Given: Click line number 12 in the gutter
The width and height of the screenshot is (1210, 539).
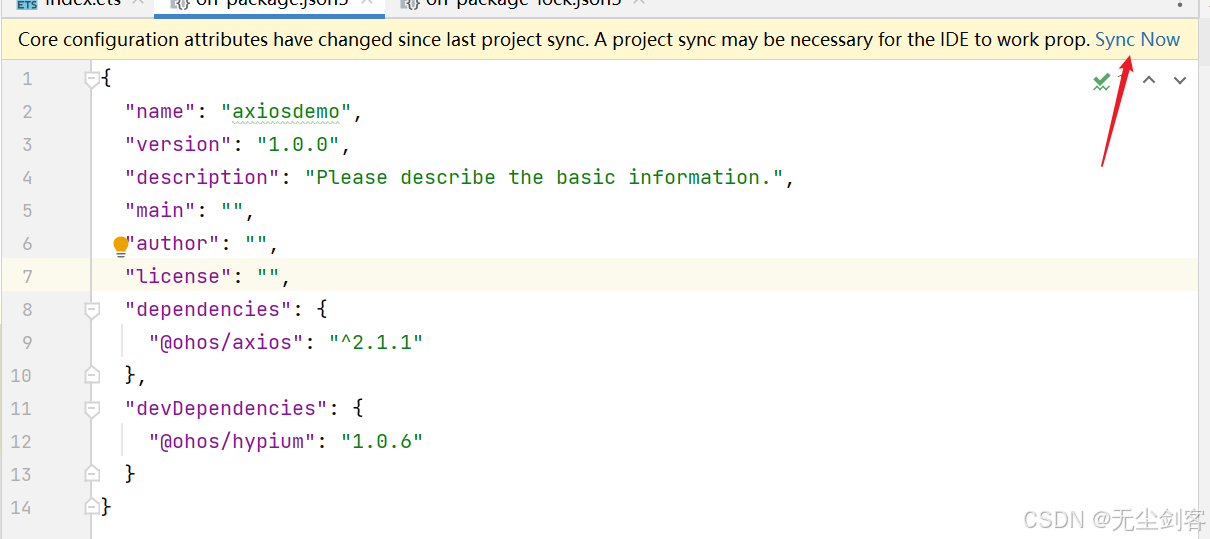Looking at the screenshot, I should (21, 441).
